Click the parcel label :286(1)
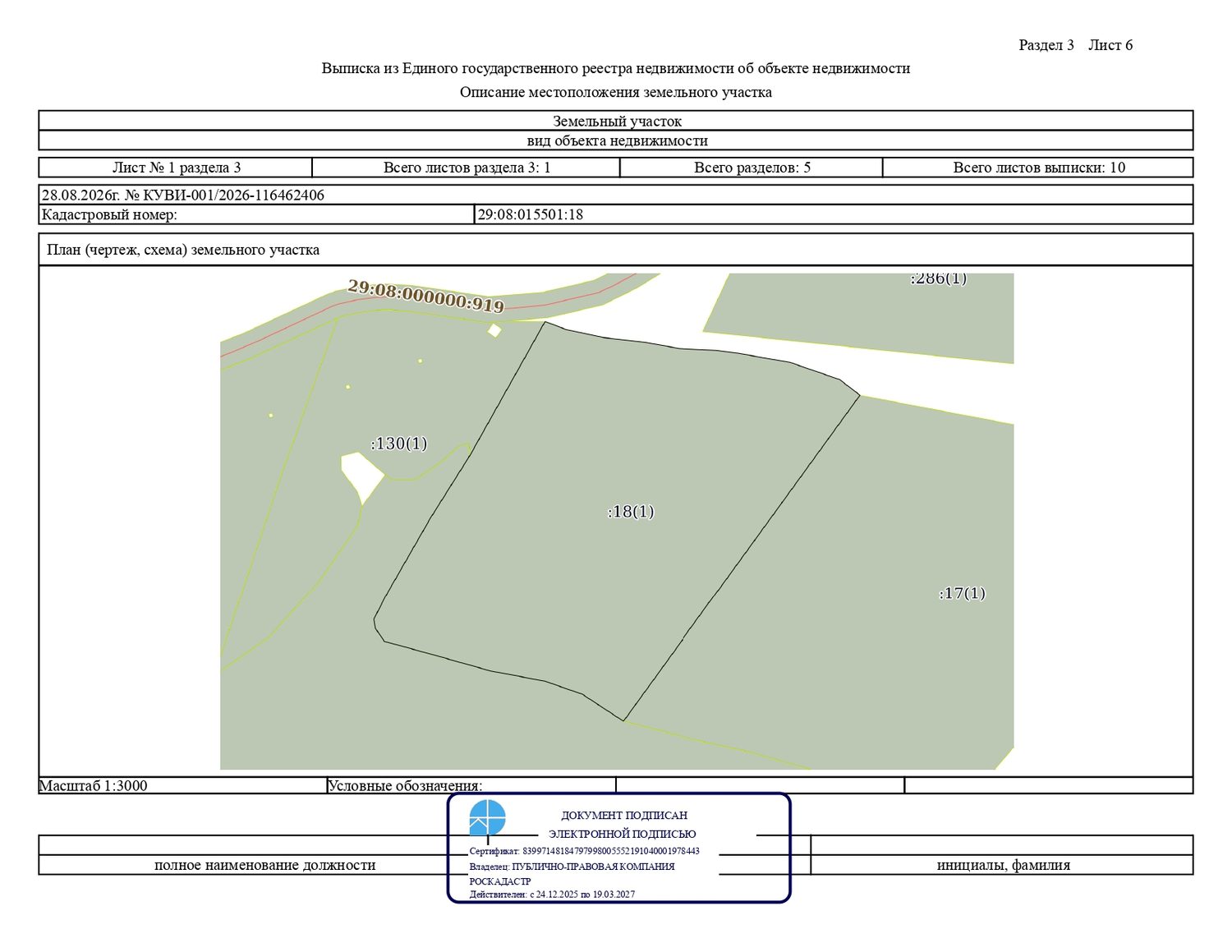The image size is (1232, 952). click(938, 278)
